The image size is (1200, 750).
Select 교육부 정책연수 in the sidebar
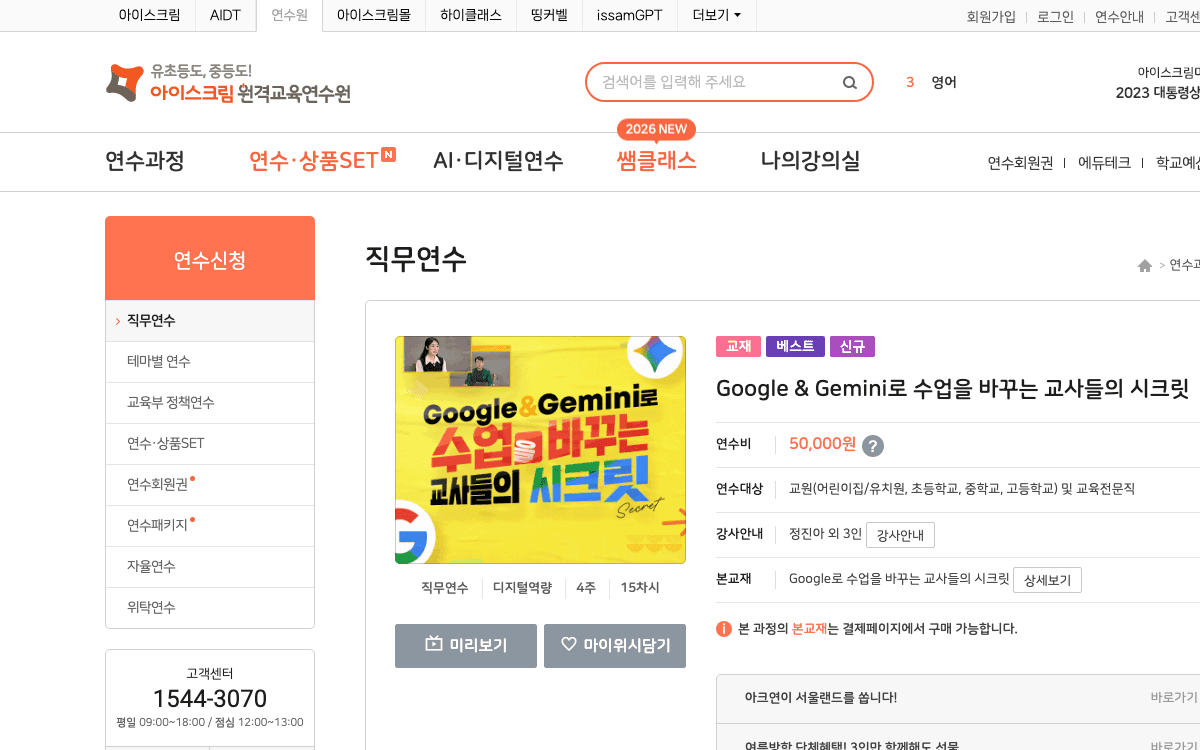pyautogui.click(x=210, y=402)
